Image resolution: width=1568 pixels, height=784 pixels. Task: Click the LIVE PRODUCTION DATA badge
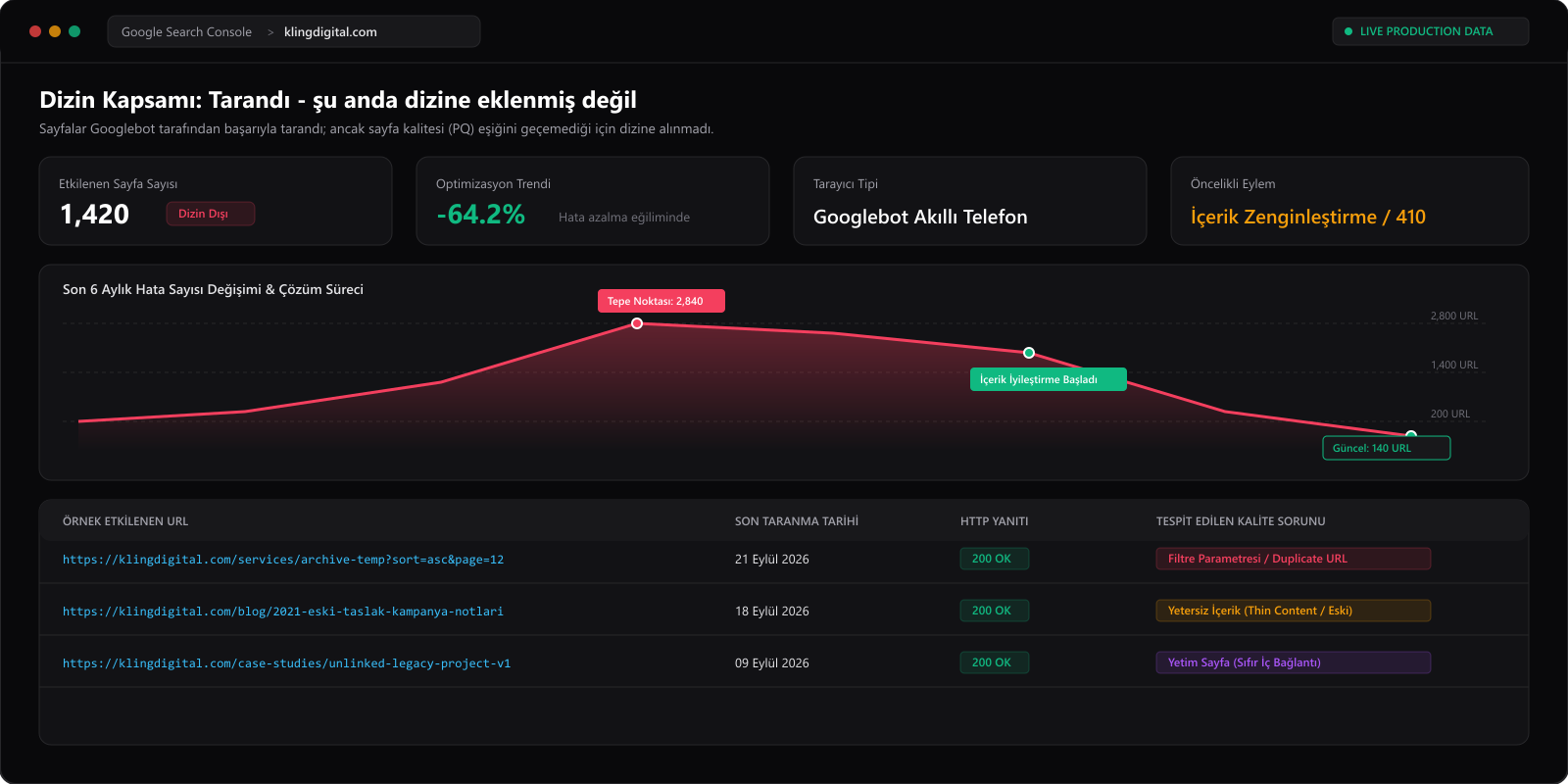[1431, 31]
